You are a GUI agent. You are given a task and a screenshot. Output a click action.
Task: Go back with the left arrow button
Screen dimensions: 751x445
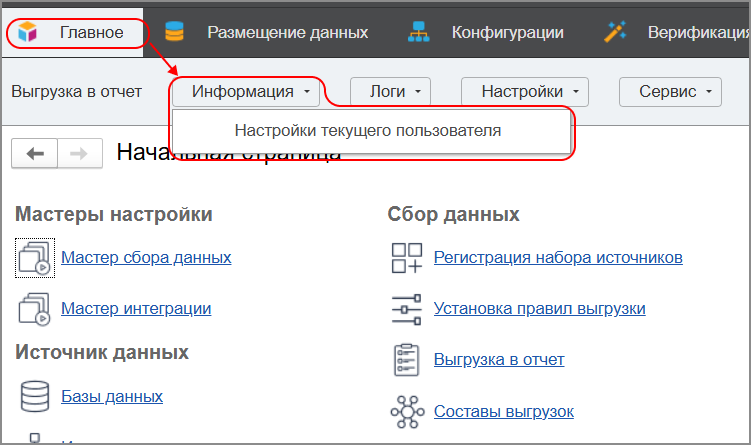(35, 154)
